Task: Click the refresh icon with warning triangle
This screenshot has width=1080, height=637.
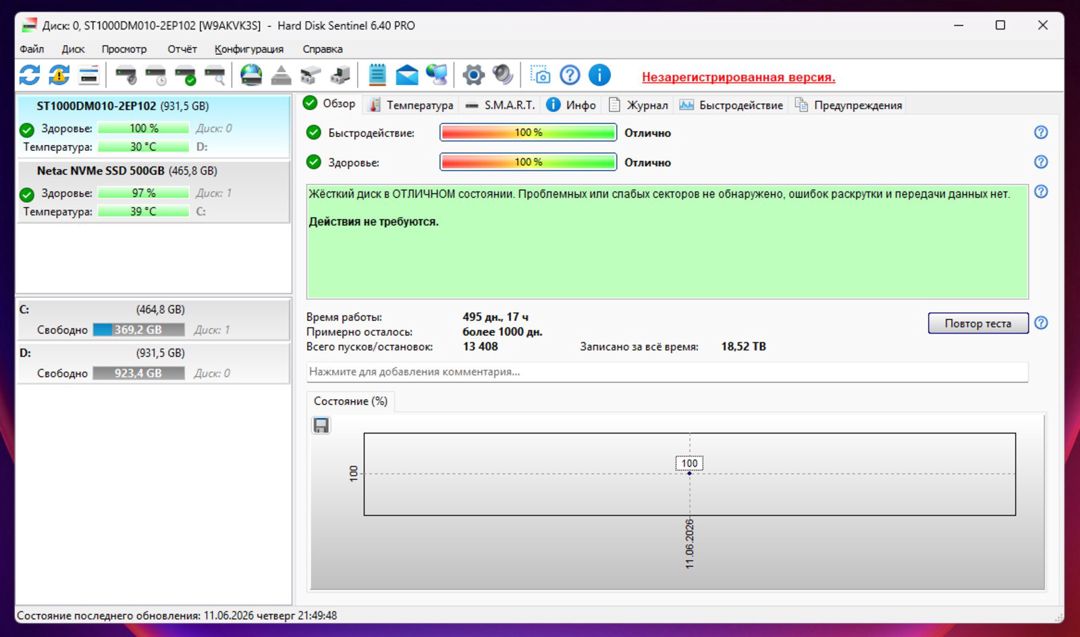Action: coord(59,75)
